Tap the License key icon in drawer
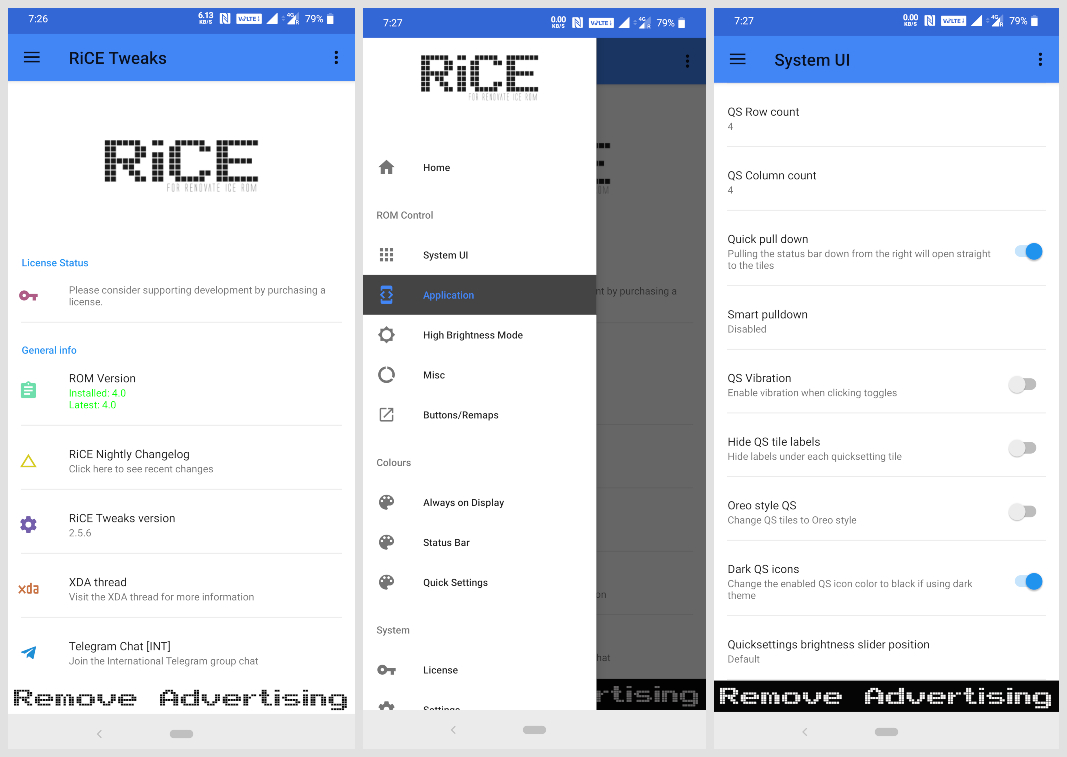 coord(387,670)
